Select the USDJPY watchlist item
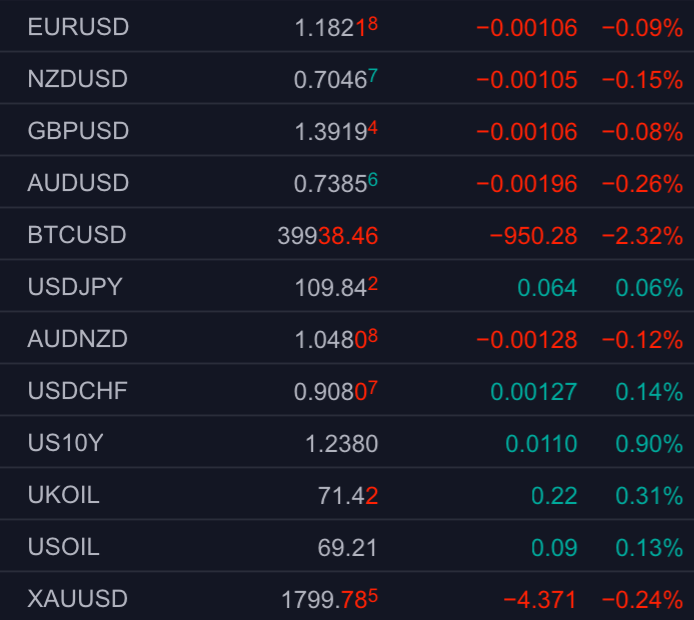694x620 pixels. (x=75, y=287)
